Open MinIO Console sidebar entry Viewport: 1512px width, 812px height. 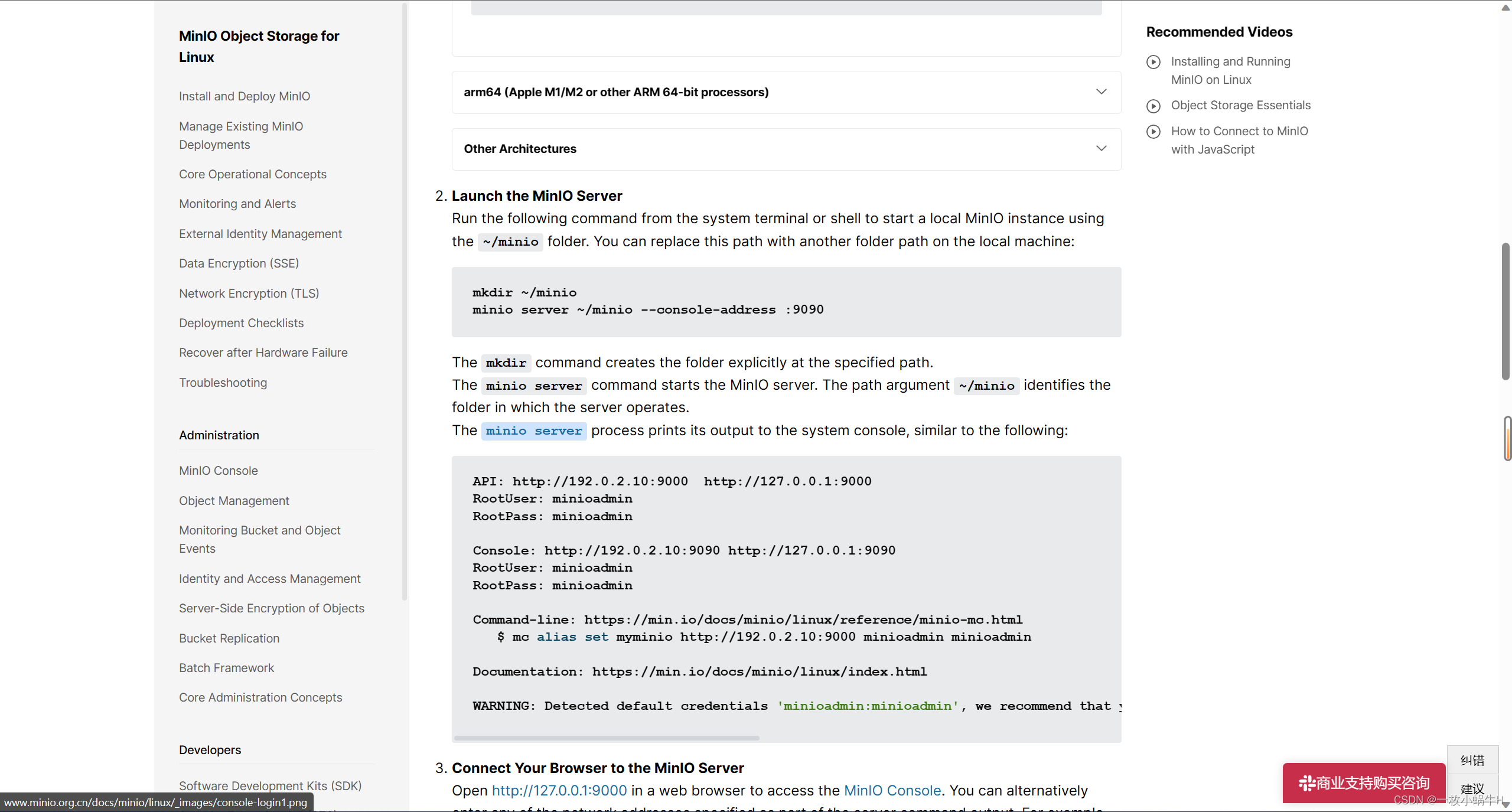point(219,471)
